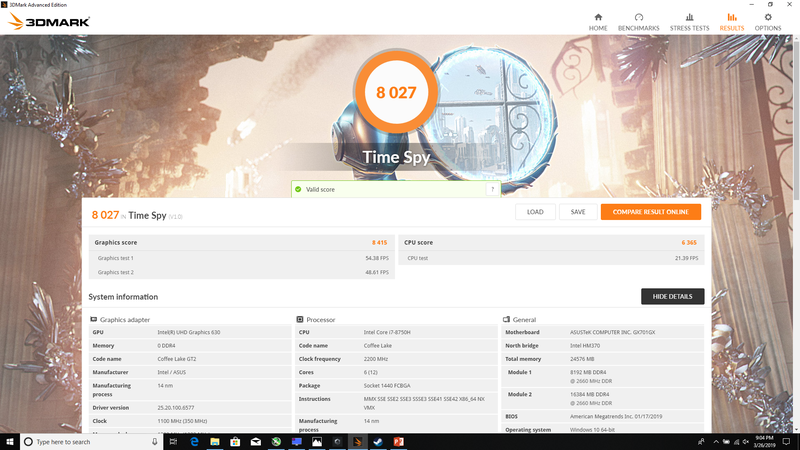Click Compare Result Online
The image size is (800, 450).
tap(650, 212)
